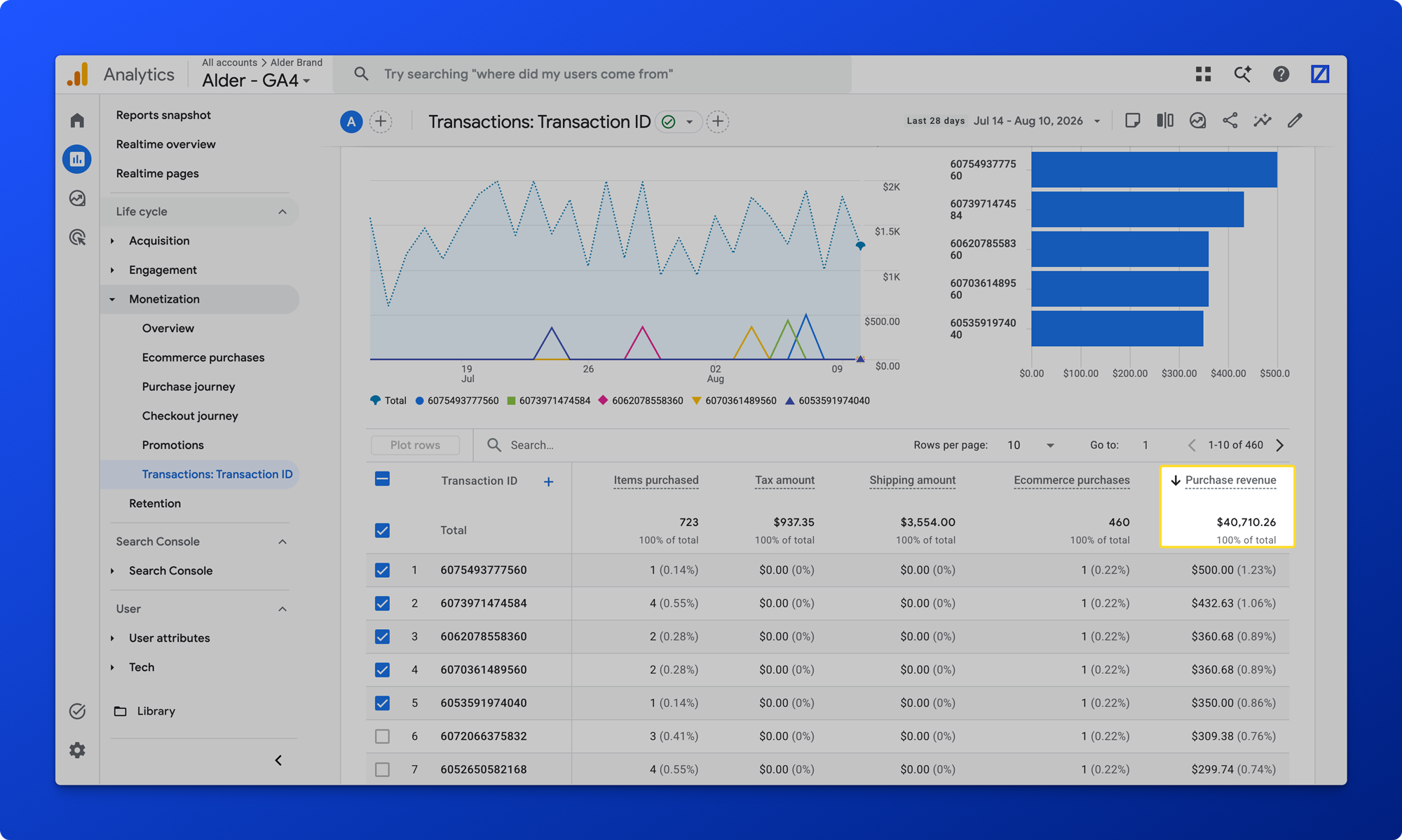Image resolution: width=1402 pixels, height=840 pixels.
Task: Uncheck the Total row checkbox
Action: coord(382,530)
